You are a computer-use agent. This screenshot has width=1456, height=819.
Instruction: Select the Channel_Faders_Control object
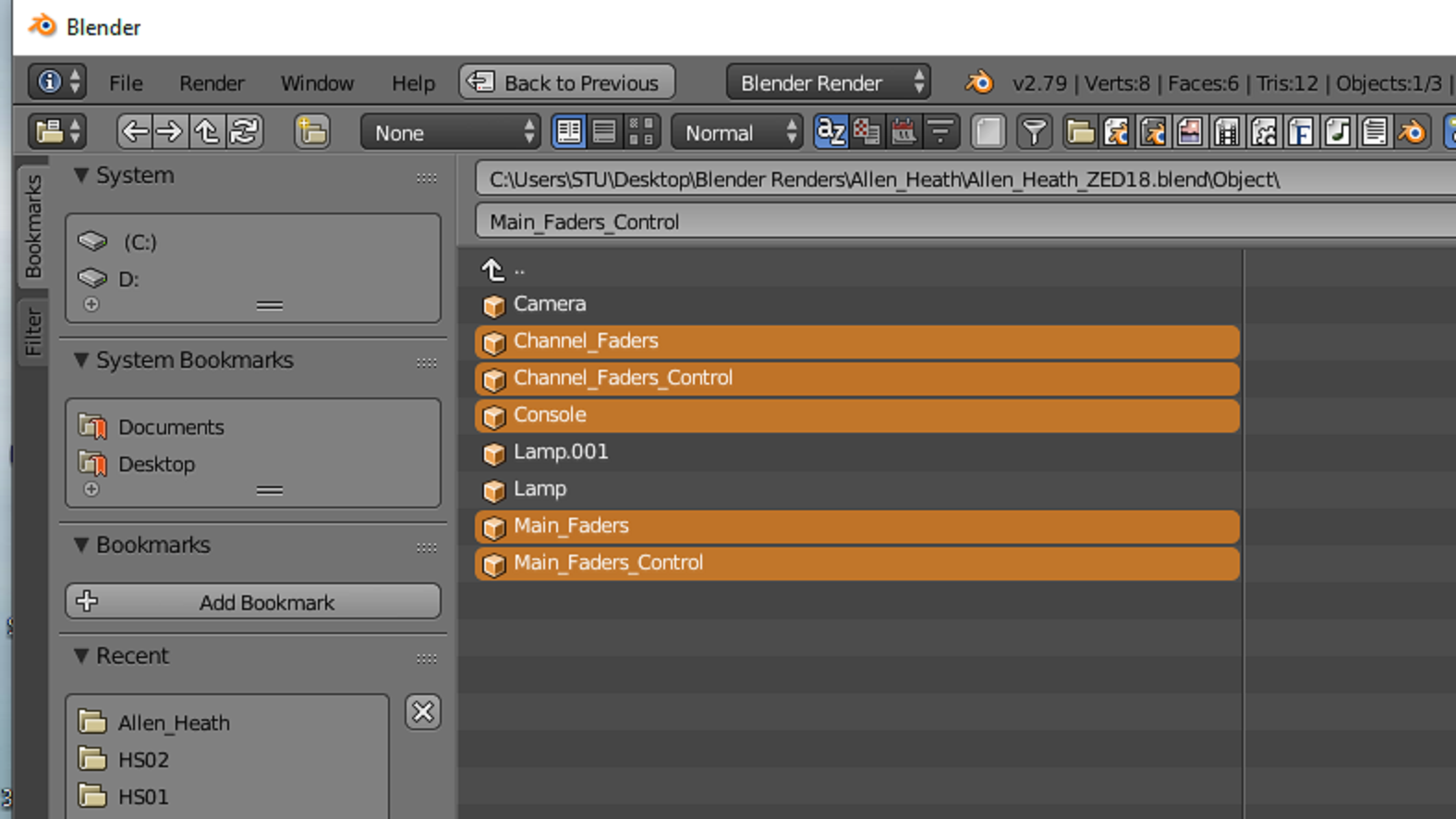pos(857,378)
